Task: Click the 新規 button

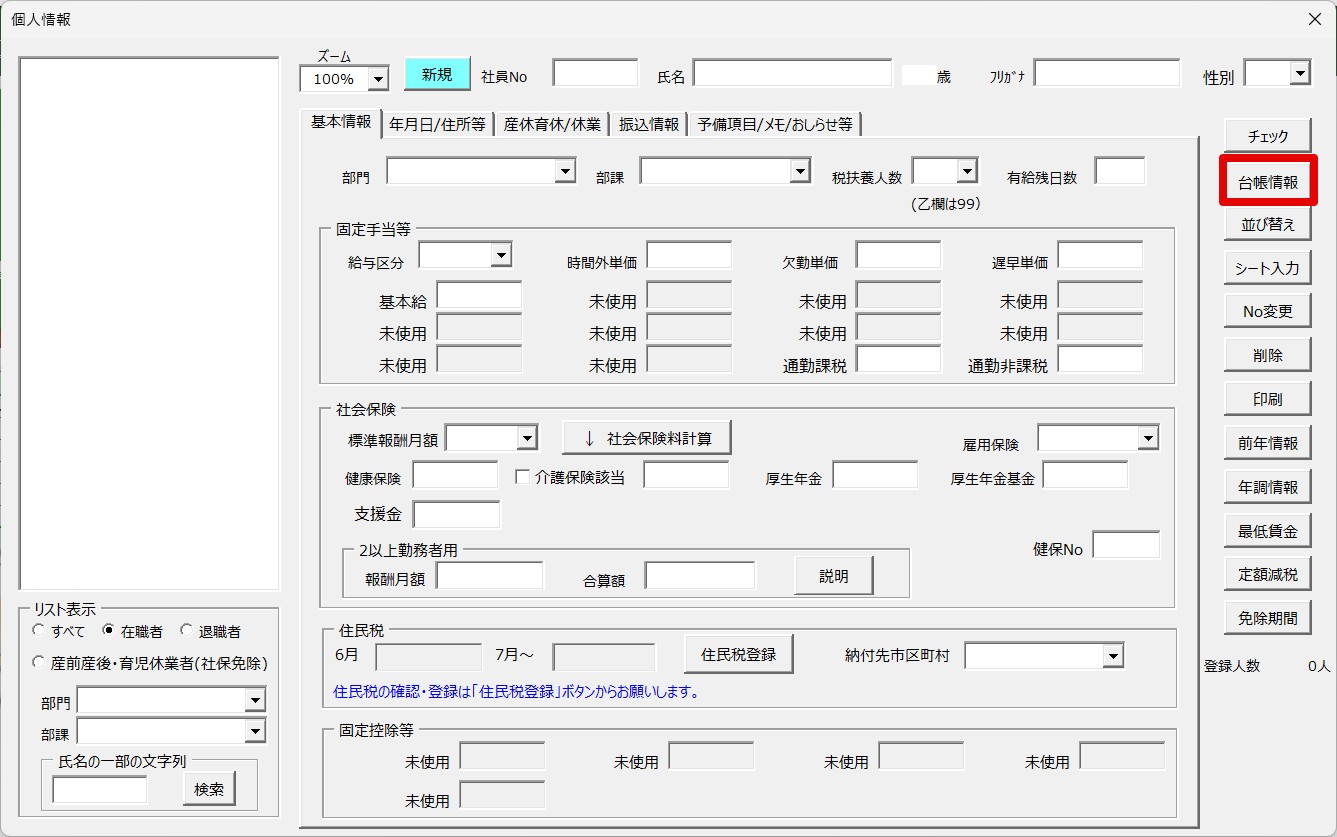Action: point(436,75)
